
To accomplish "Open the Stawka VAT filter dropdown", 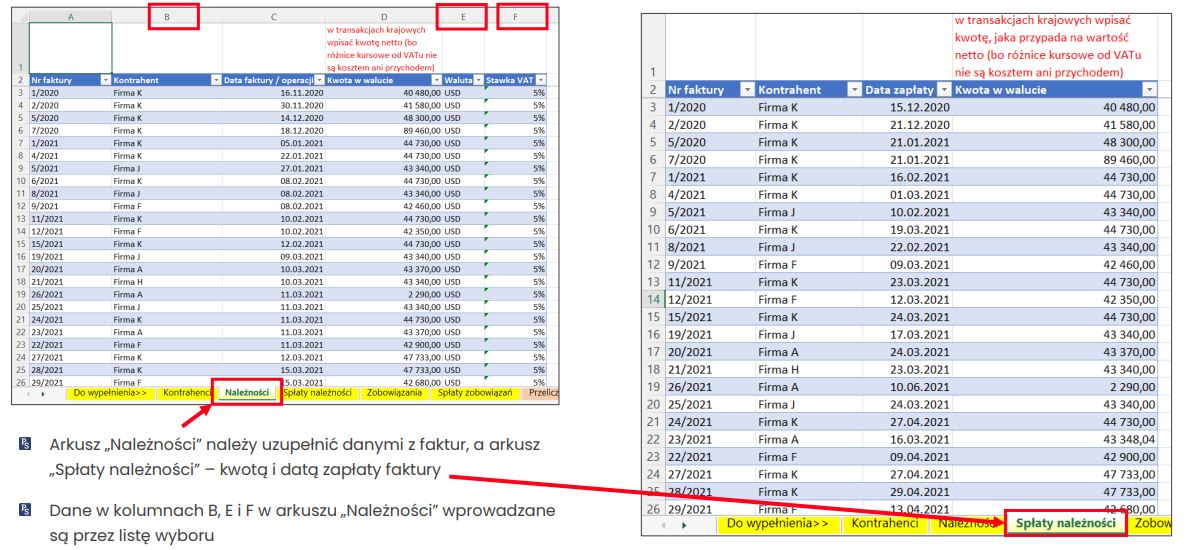I will [541, 79].
